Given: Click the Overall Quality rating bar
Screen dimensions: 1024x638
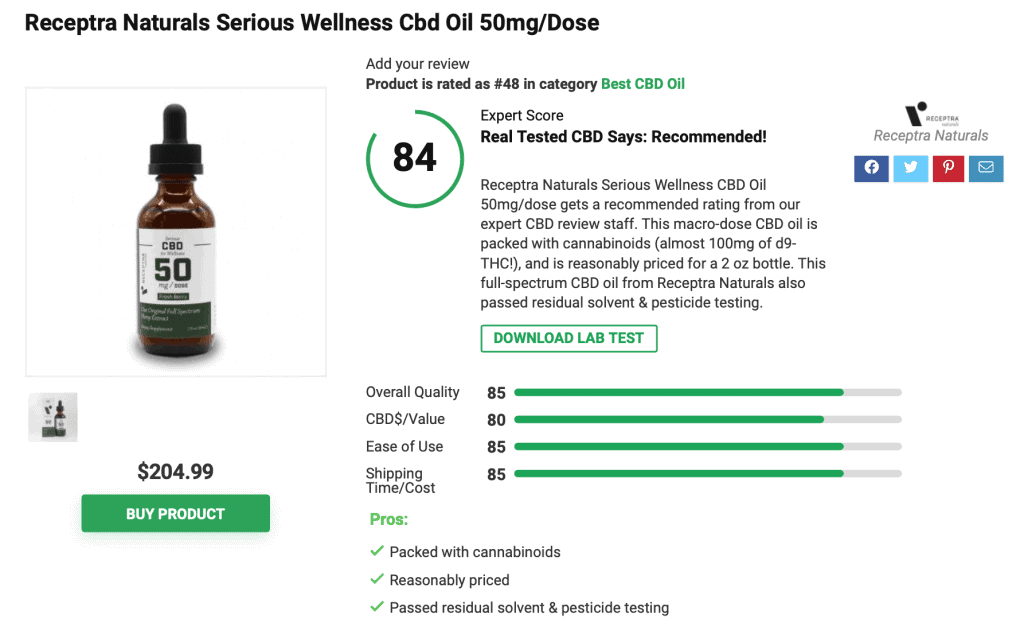Looking at the screenshot, I should (707, 392).
